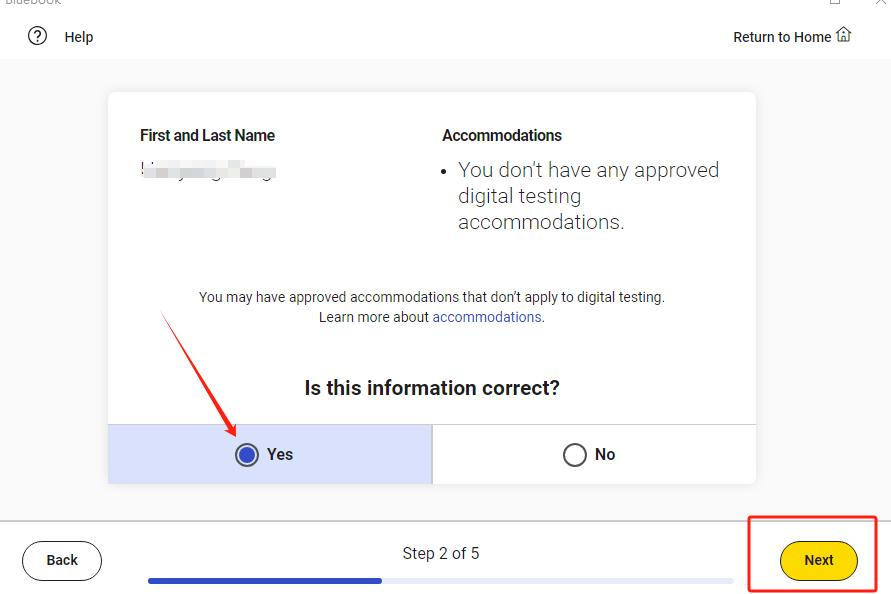Open the accommodations learn more link
The image size is (891, 594).
486,317
